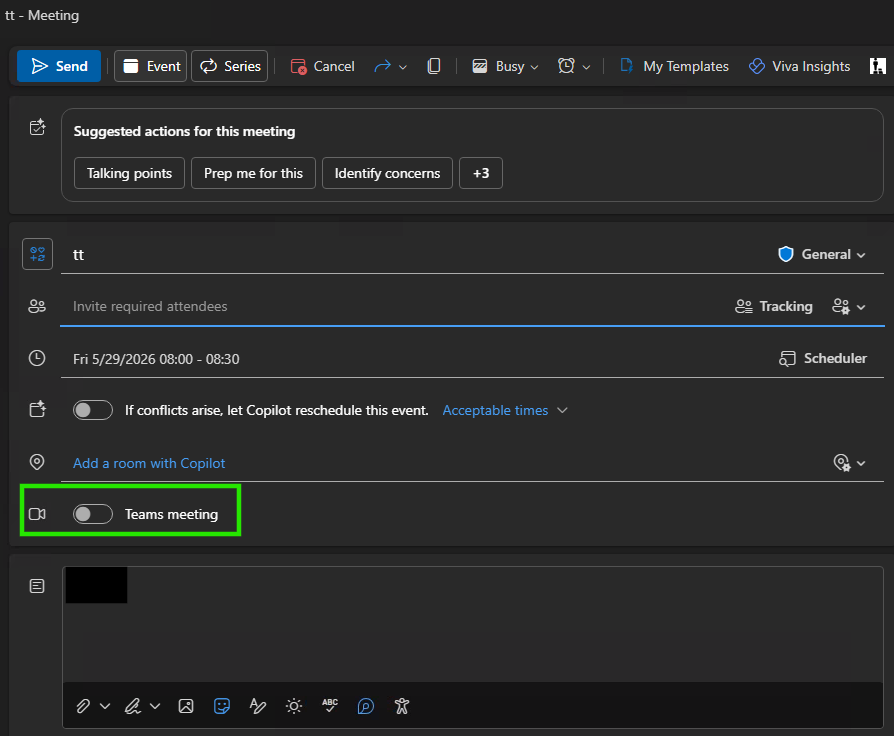Viewport: 894px width, 736px height.
Task: Click the date and time Fri 5/29/2026
Action: 156,359
